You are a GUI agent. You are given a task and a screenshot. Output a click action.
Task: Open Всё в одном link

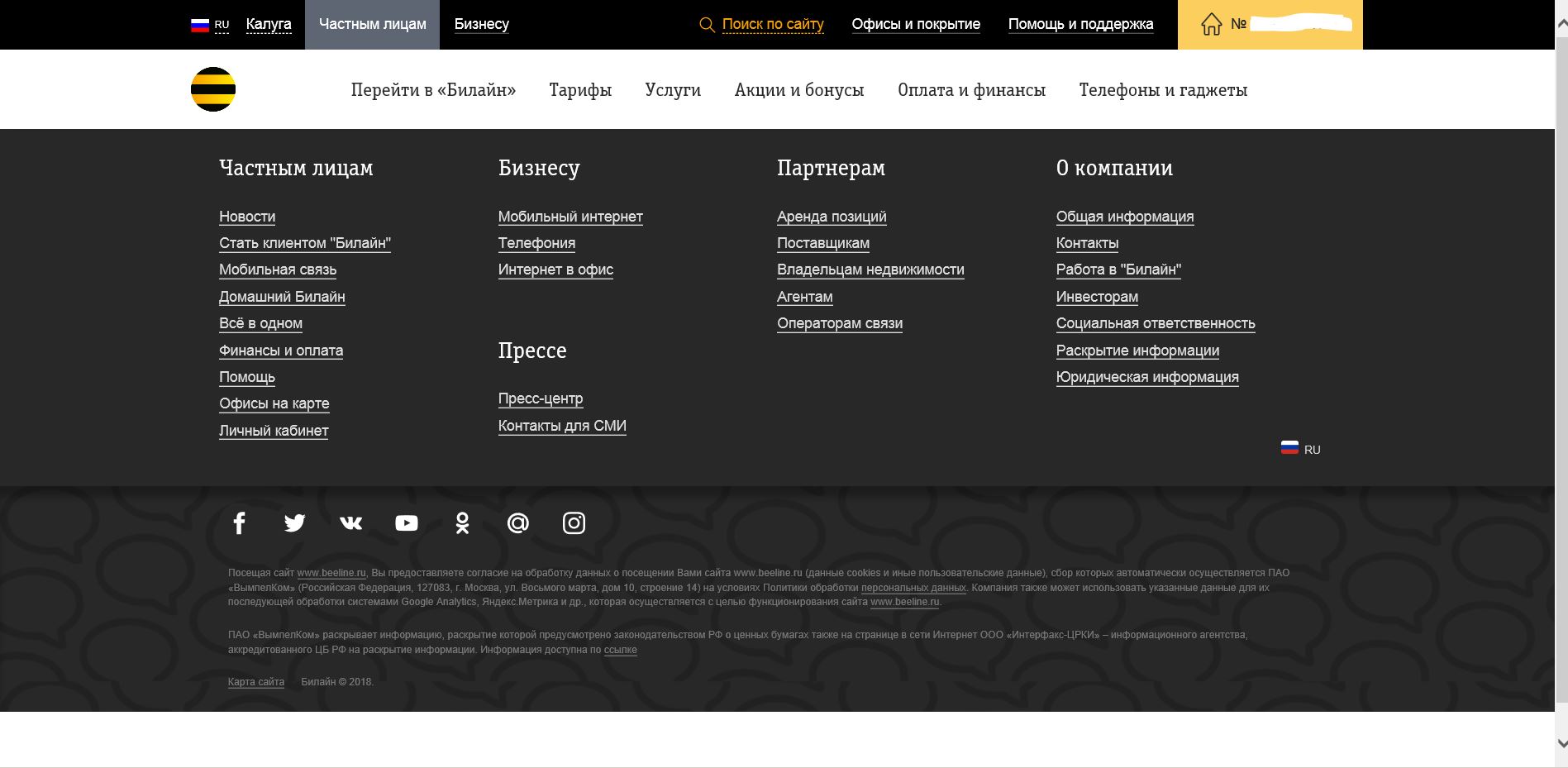260,323
